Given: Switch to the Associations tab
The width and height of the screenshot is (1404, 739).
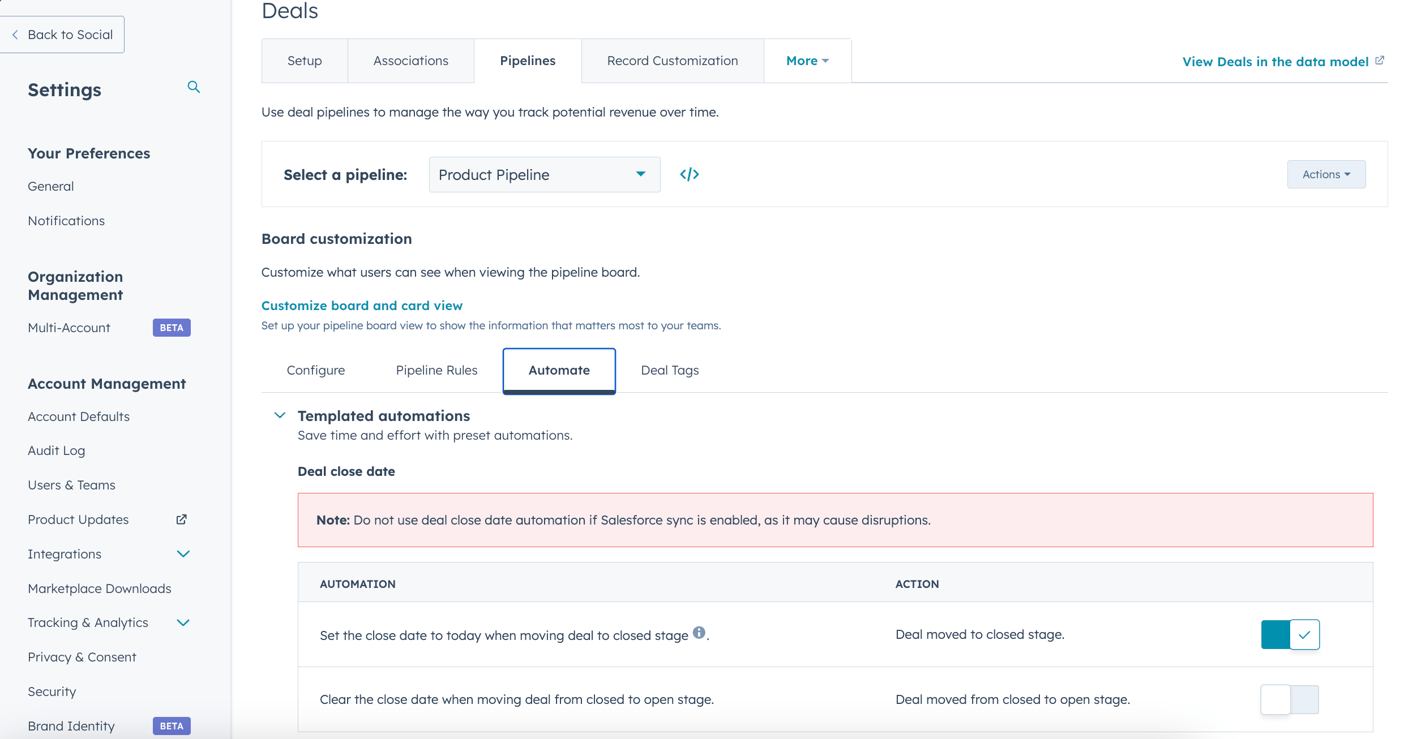Looking at the screenshot, I should click(x=410, y=60).
